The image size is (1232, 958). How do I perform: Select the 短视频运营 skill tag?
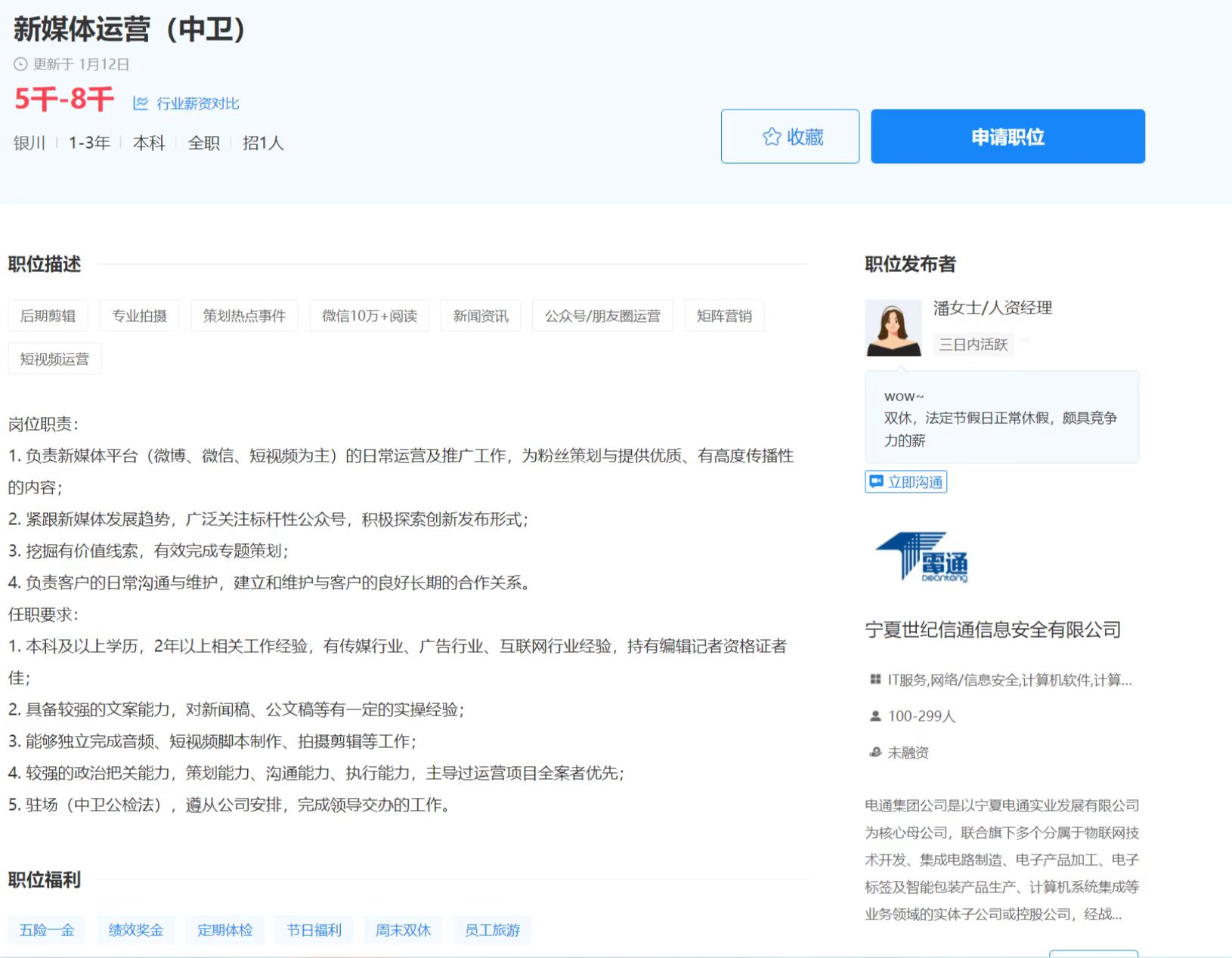[x=54, y=359]
